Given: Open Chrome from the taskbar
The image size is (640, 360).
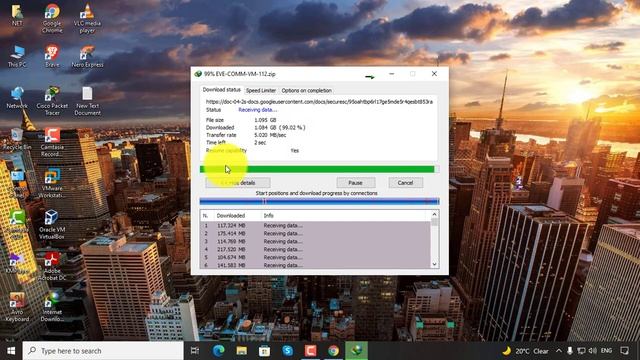Looking at the screenshot, I should point(333,351).
